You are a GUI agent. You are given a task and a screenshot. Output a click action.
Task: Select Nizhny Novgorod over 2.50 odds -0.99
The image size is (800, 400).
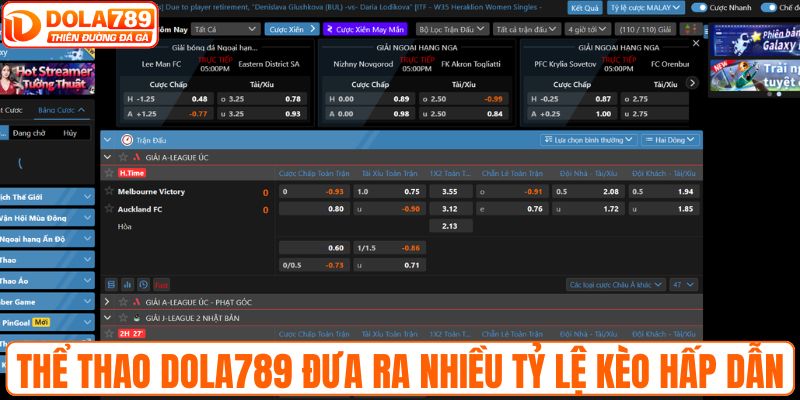(464, 99)
